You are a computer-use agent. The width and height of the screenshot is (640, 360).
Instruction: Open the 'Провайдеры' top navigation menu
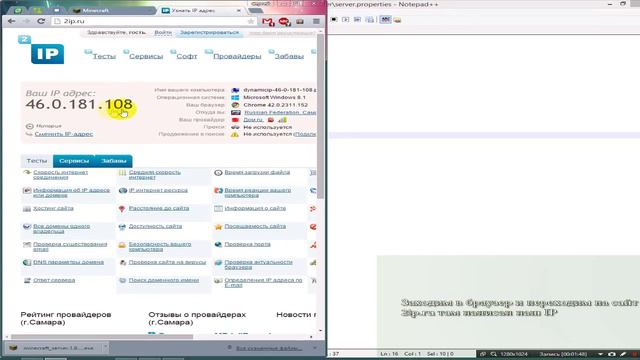pyautogui.click(x=237, y=56)
